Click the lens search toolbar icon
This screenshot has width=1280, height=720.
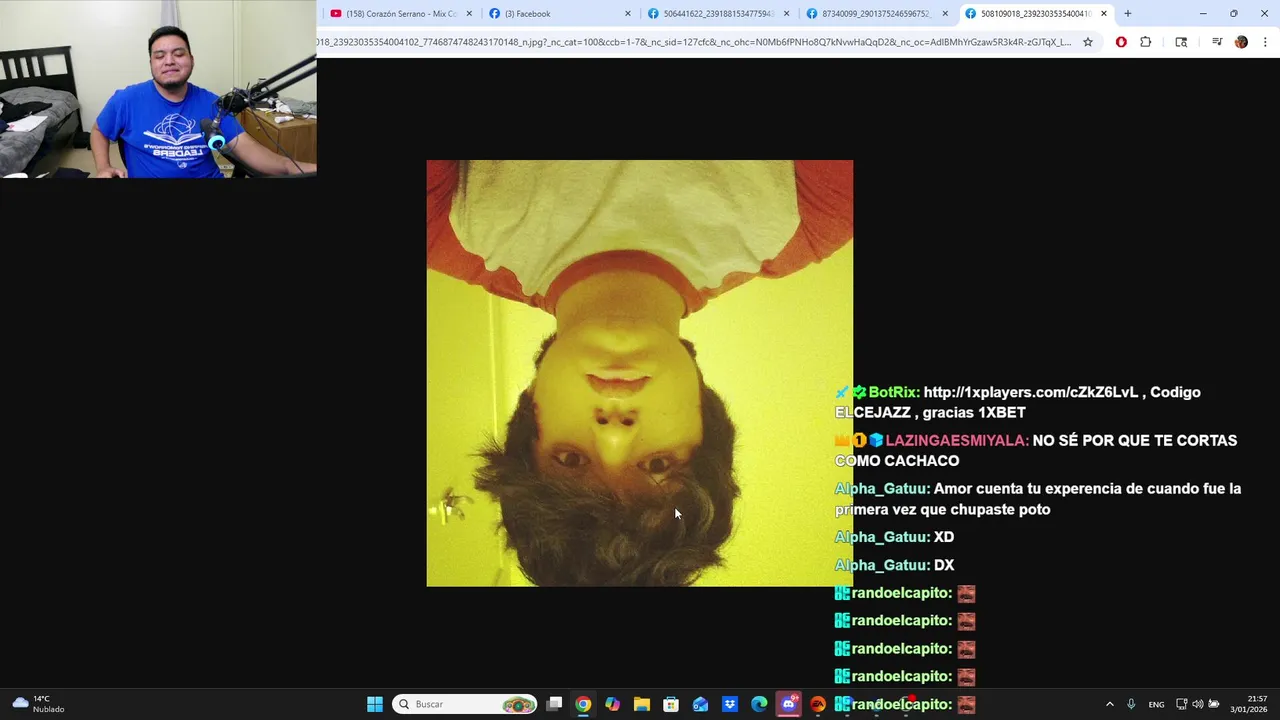point(1181,42)
